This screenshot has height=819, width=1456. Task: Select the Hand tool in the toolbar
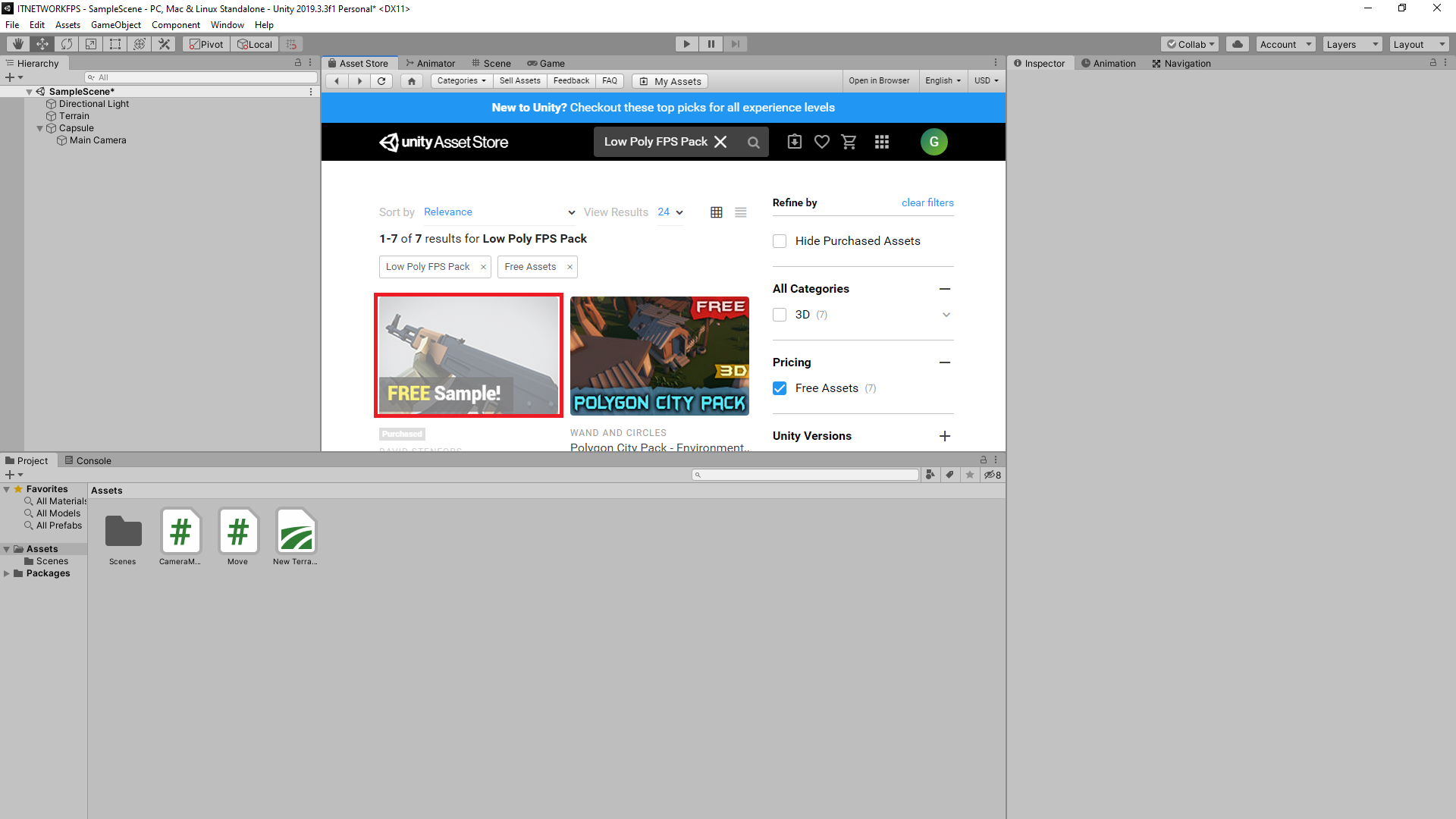point(17,43)
